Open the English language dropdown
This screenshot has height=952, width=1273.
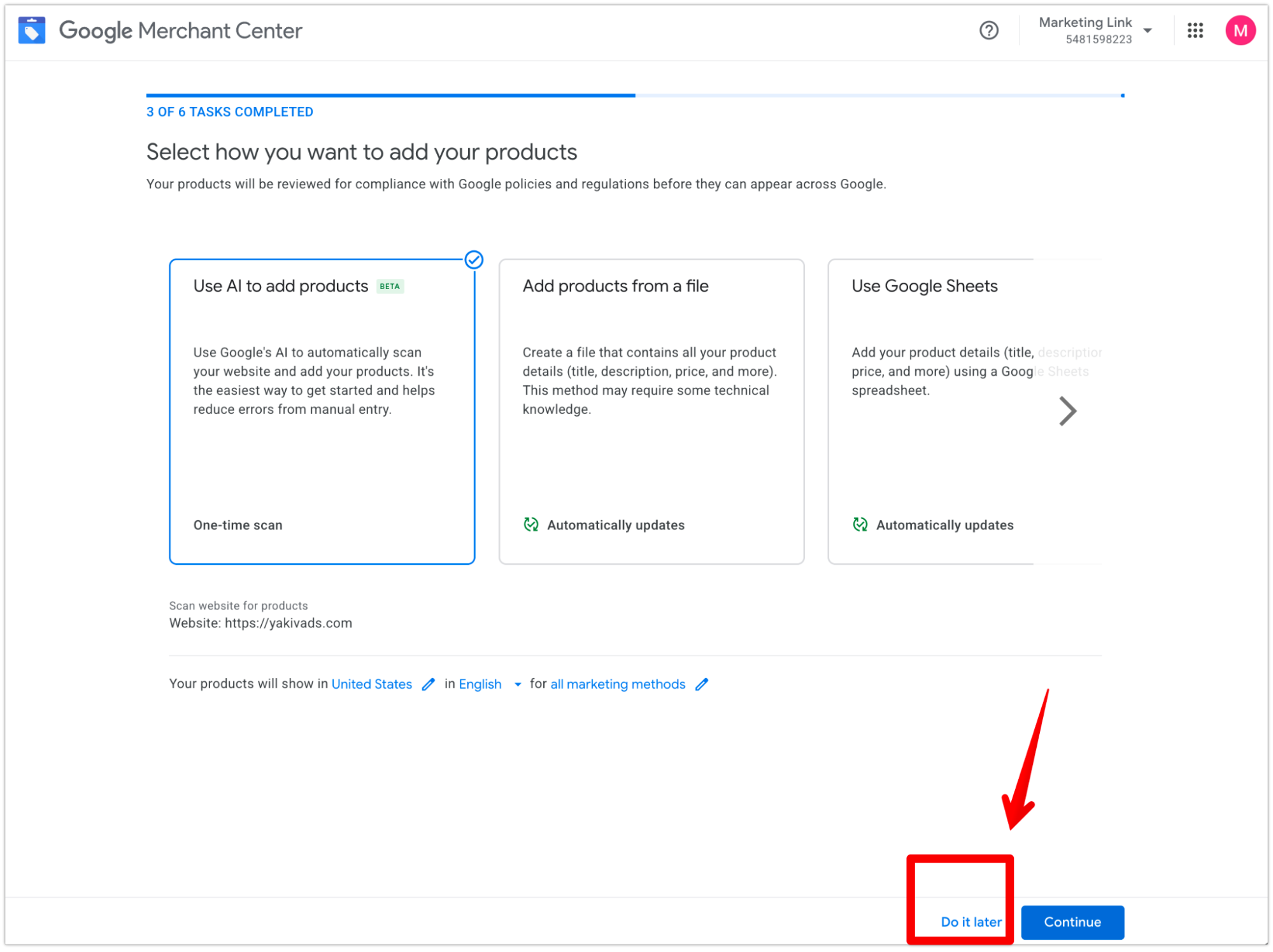pyautogui.click(x=490, y=684)
